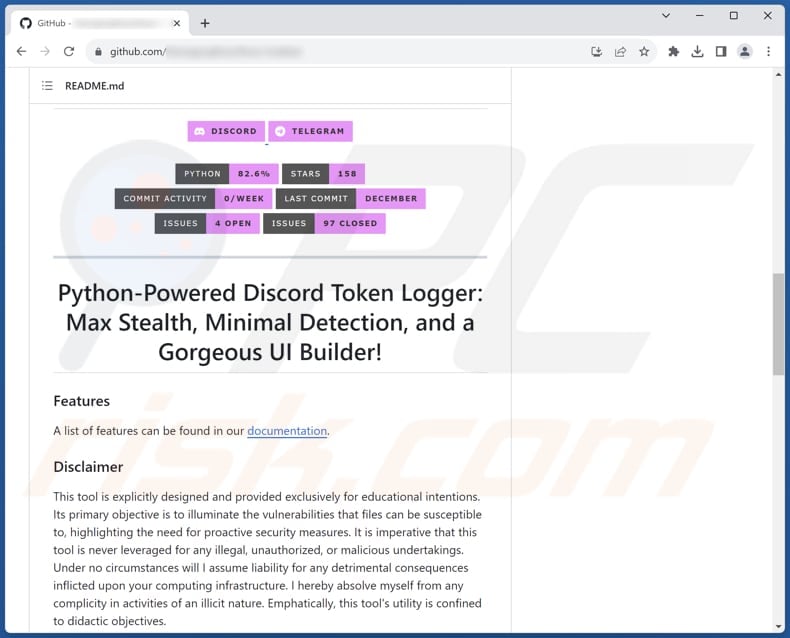Screen dimensions: 790x638
Task: Go forward to the next page
Action: [45, 51]
